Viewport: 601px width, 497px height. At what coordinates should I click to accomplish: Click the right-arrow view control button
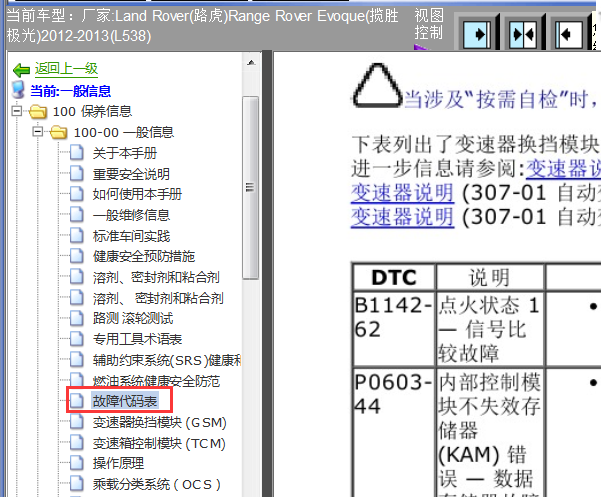[477, 34]
